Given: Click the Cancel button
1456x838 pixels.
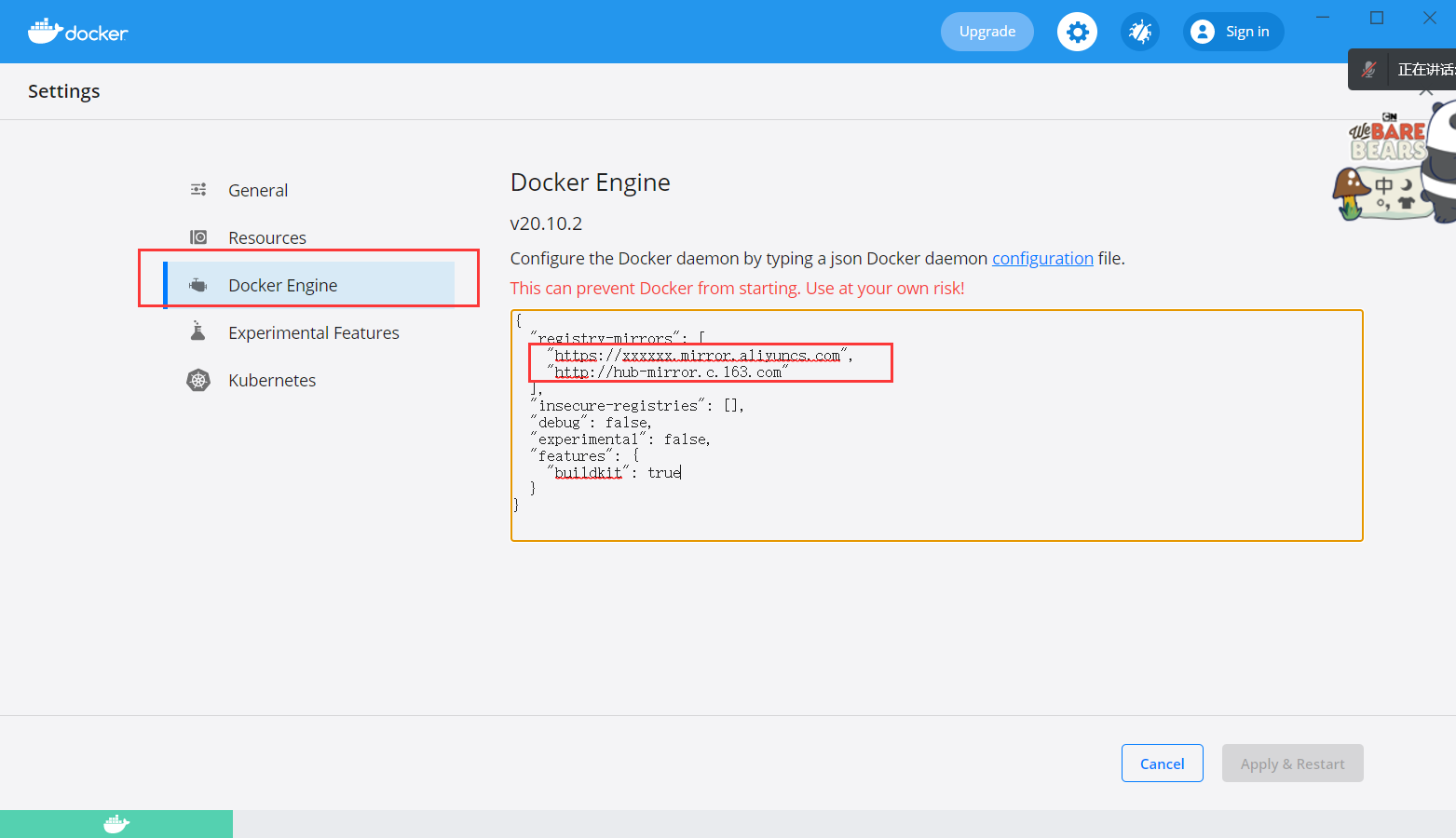Looking at the screenshot, I should tap(1163, 764).
